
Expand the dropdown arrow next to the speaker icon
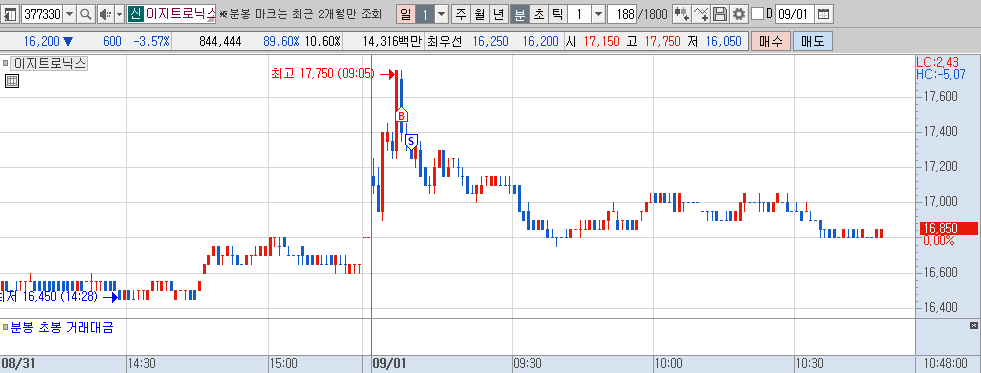point(119,13)
